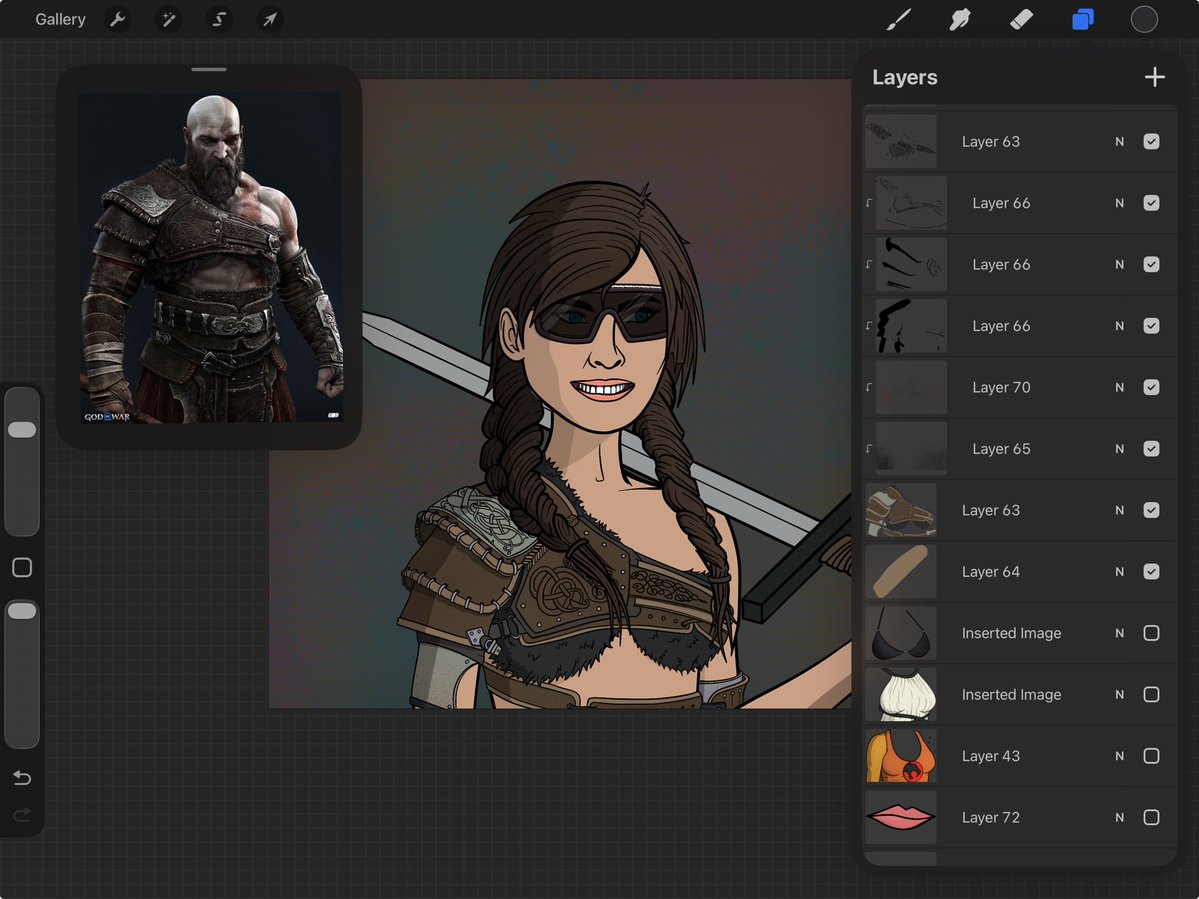Open blend mode N for Layer 70
Screen dimensions: 1199x899
(1119, 388)
